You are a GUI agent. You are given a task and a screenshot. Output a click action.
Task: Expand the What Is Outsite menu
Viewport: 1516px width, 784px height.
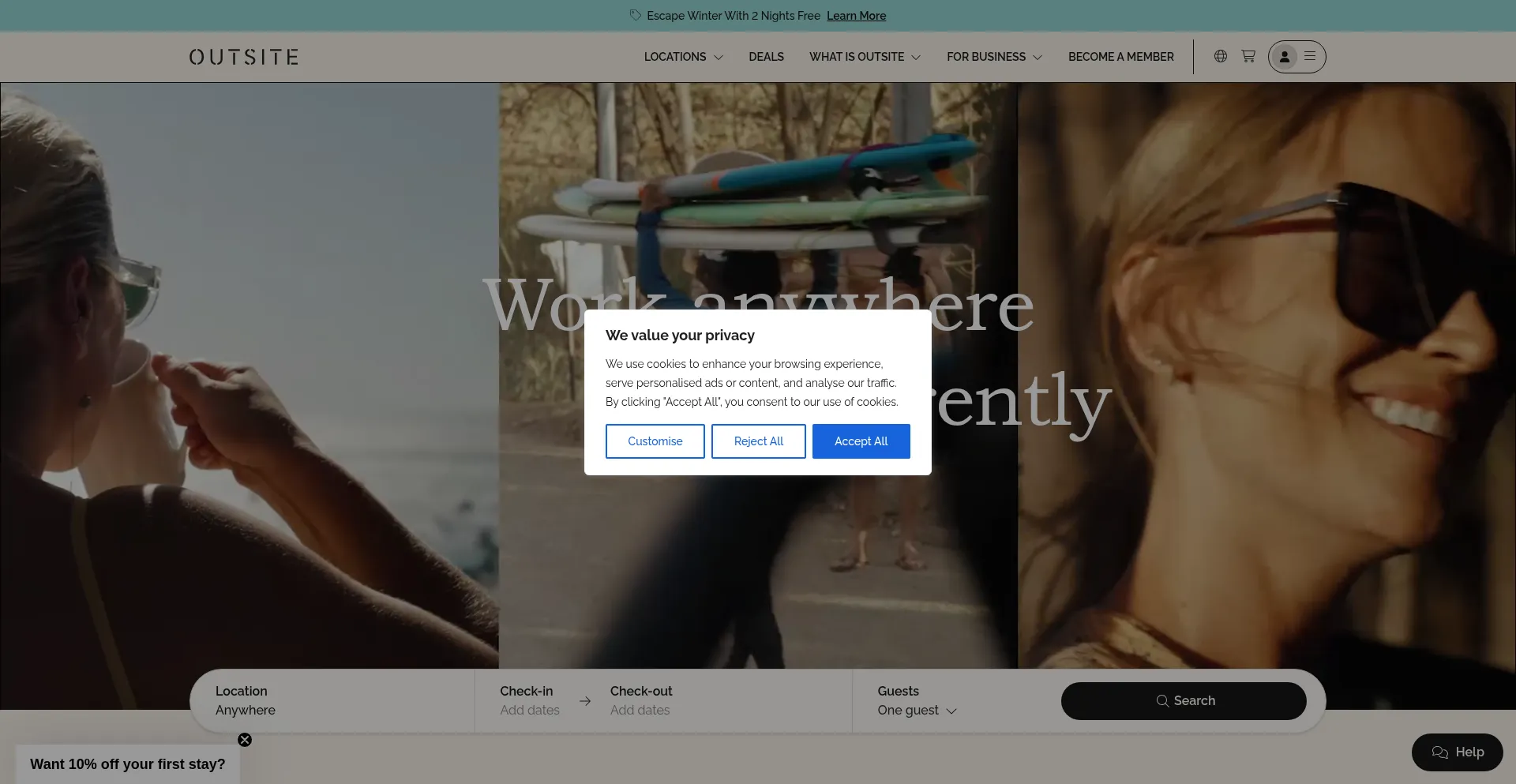(865, 57)
